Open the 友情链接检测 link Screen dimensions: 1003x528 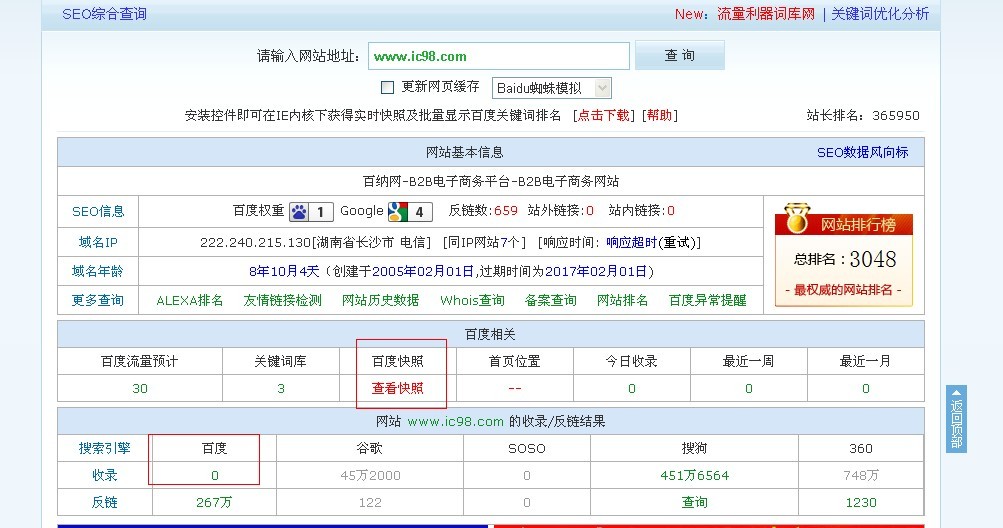point(282,300)
